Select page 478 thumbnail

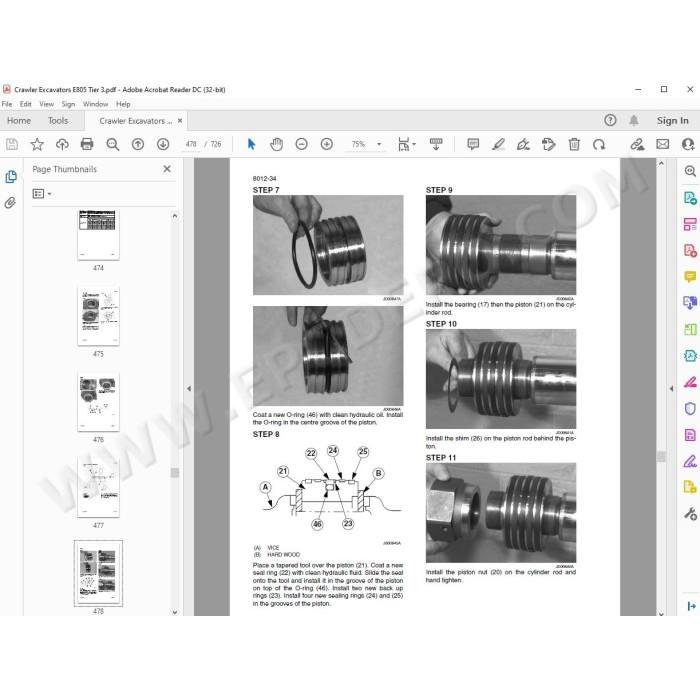(98, 574)
